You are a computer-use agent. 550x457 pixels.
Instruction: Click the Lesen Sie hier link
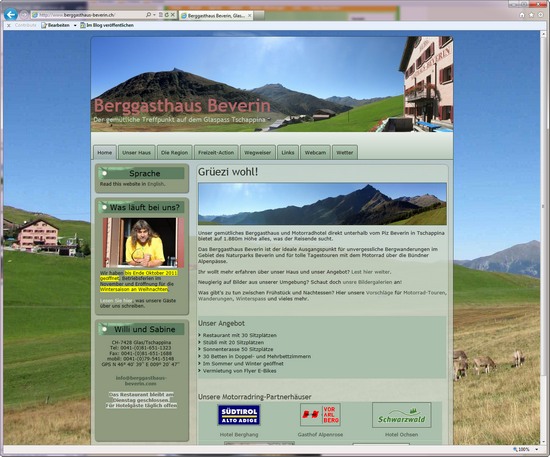click(116, 301)
